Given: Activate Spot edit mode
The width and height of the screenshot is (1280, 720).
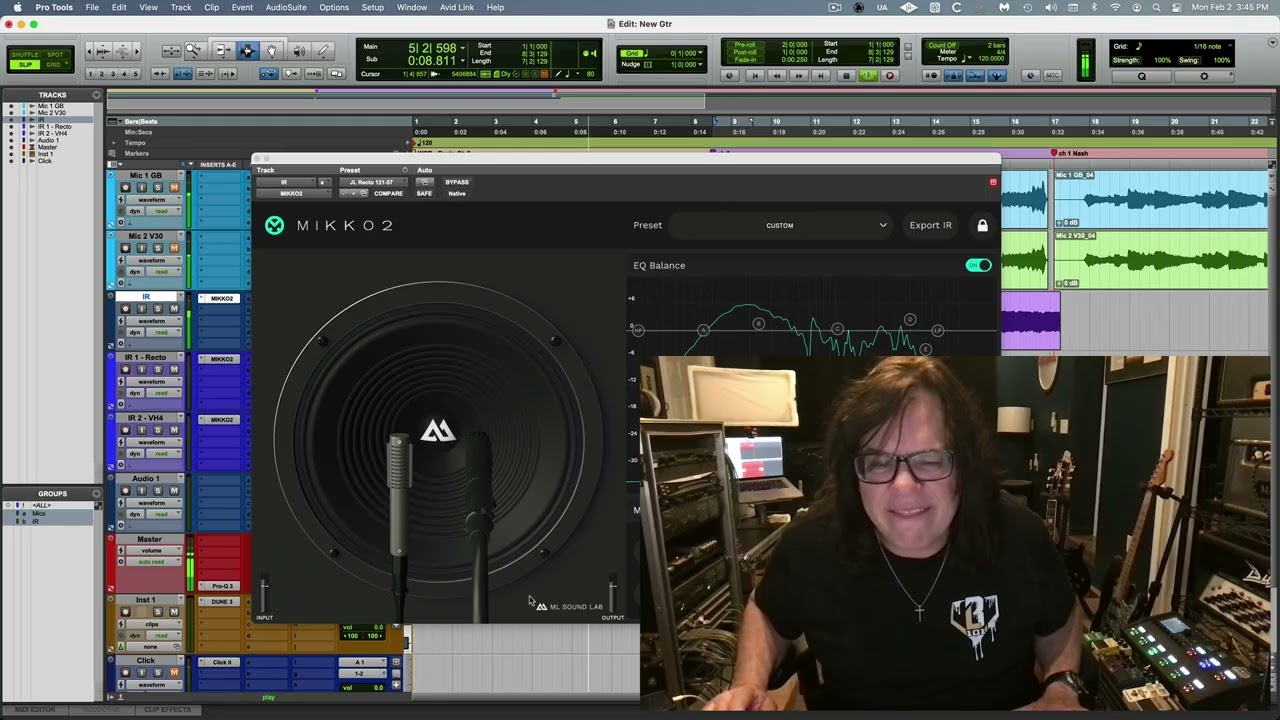Looking at the screenshot, I should [55, 55].
